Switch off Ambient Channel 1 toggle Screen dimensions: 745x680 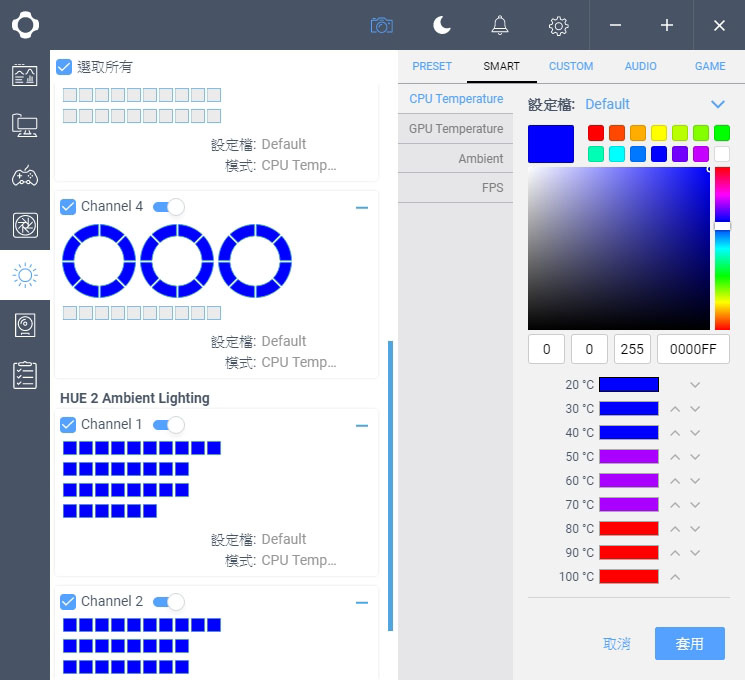pos(169,425)
